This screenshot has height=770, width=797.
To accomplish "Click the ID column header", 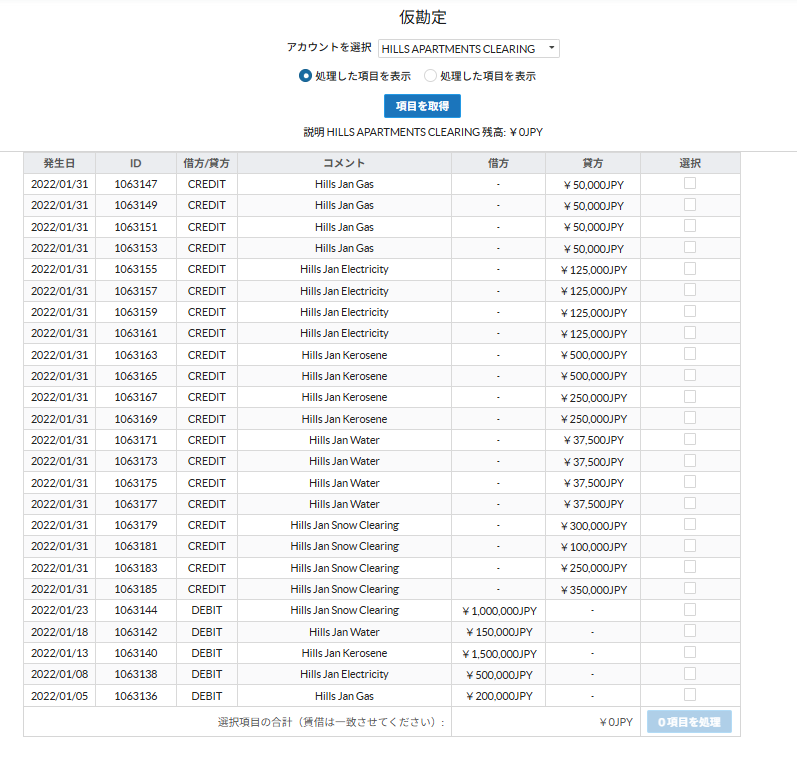I will (x=136, y=163).
